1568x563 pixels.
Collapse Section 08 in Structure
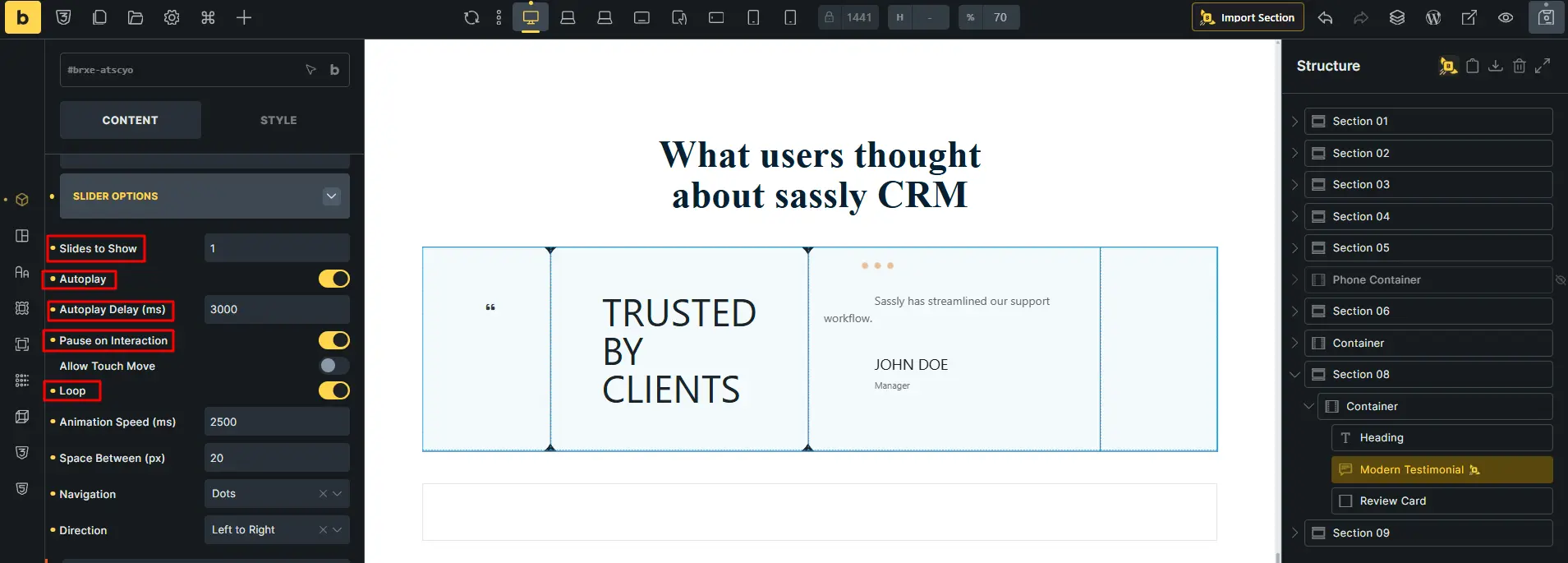point(1294,374)
